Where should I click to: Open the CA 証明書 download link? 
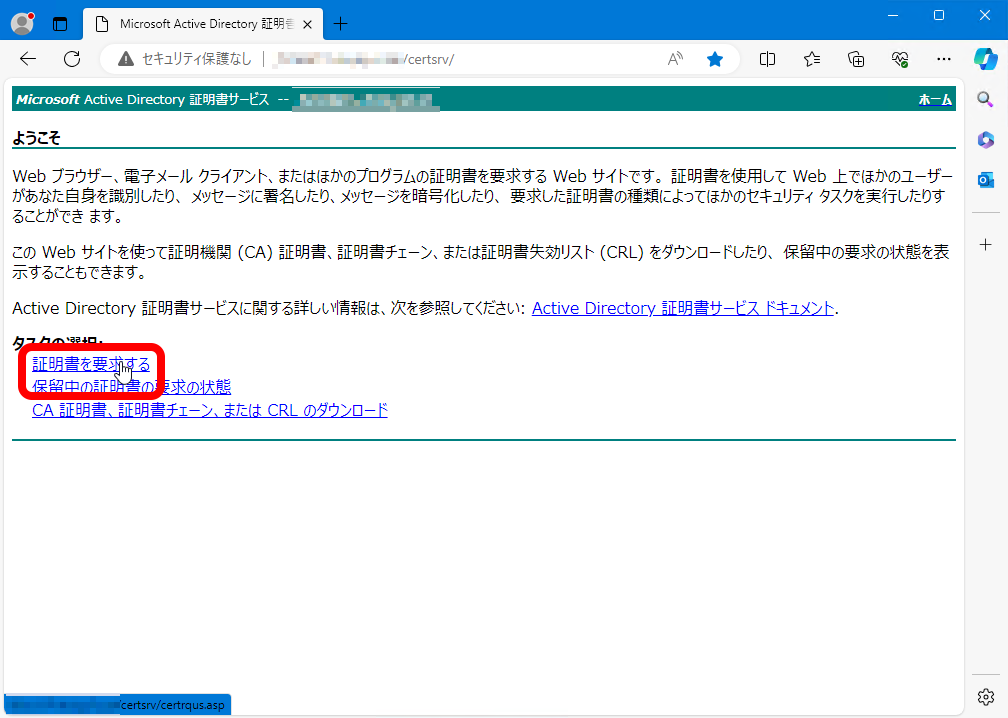pos(210,410)
